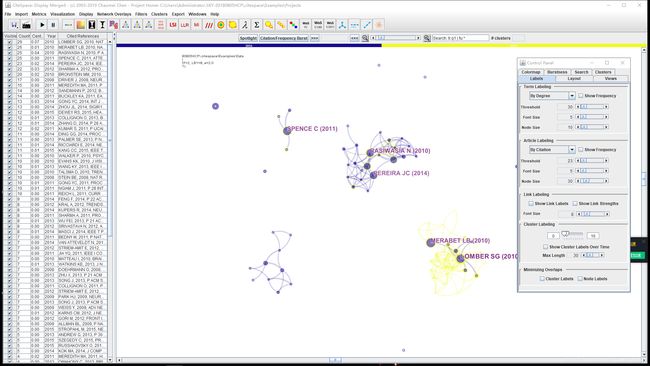Click the Cluster Labeling slider

(572, 235)
